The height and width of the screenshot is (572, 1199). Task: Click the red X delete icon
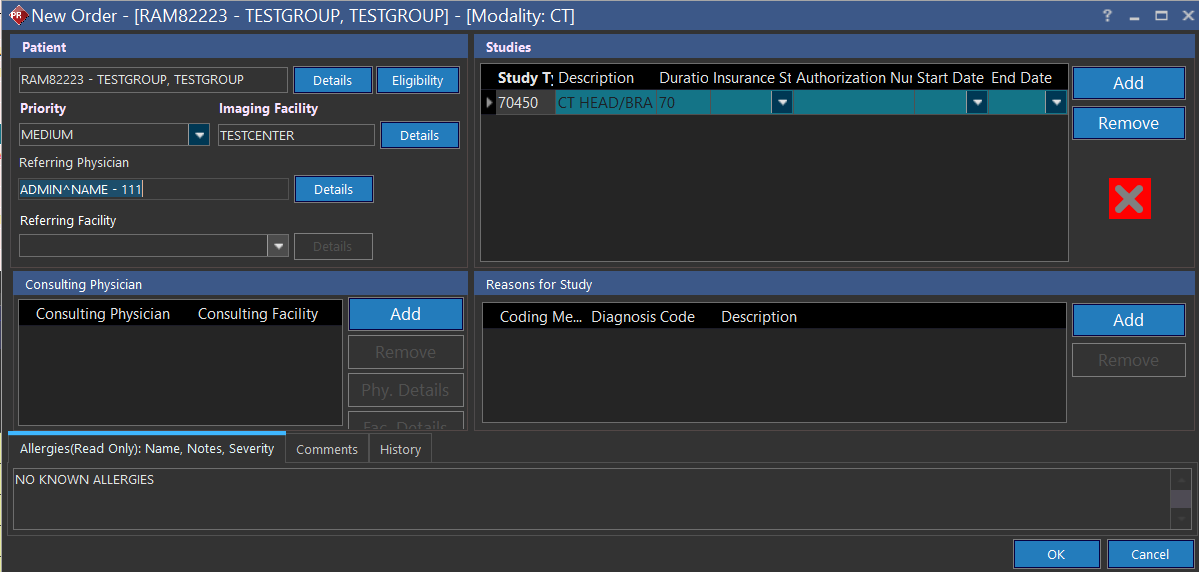coord(1129,198)
